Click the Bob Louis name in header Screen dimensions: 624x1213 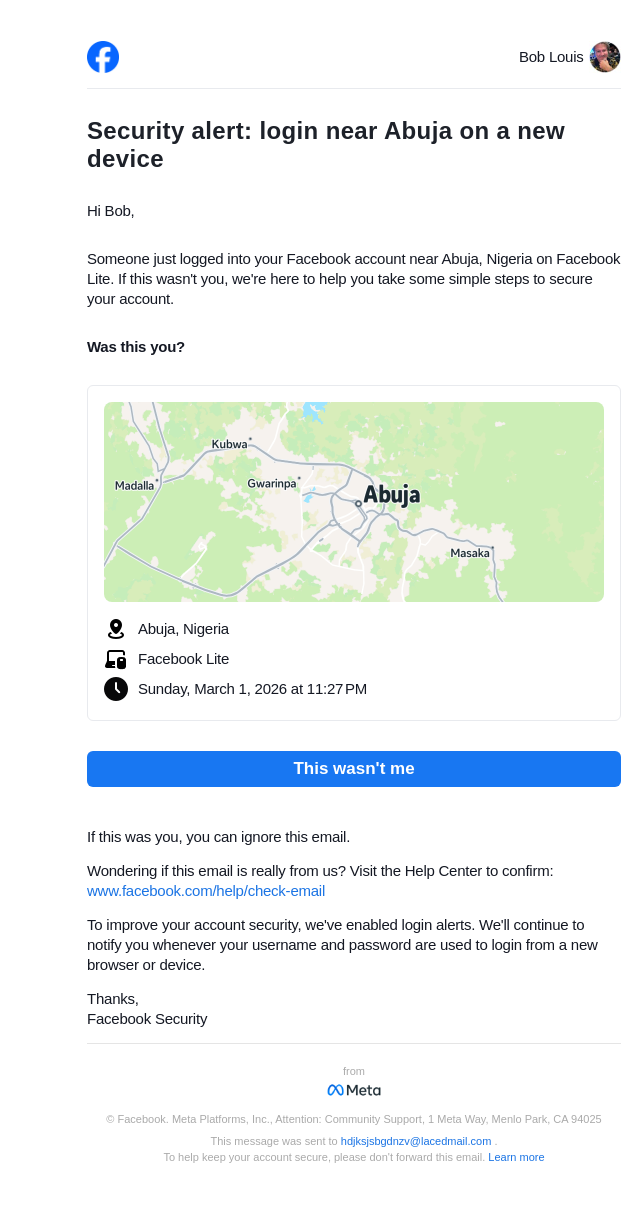(x=551, y=57)
